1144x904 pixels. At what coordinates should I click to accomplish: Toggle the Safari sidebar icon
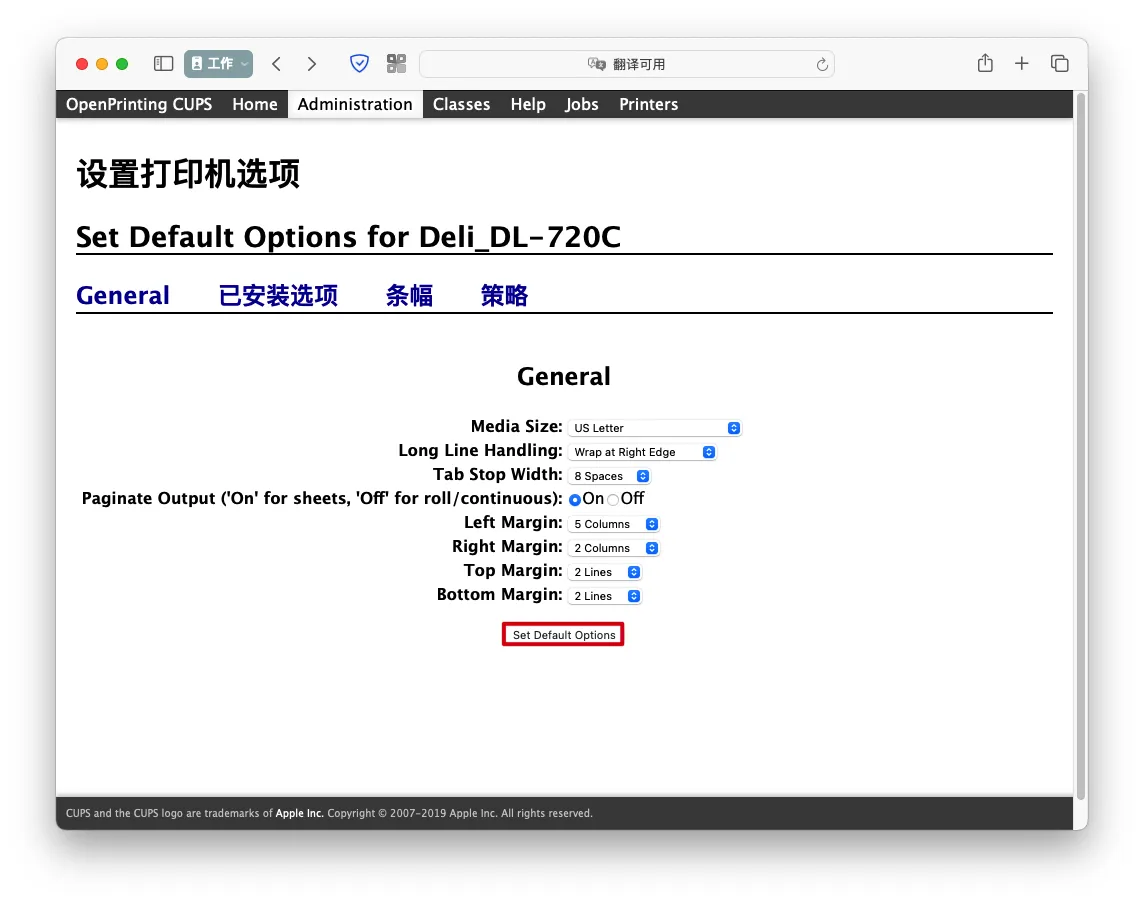[164, 64]
